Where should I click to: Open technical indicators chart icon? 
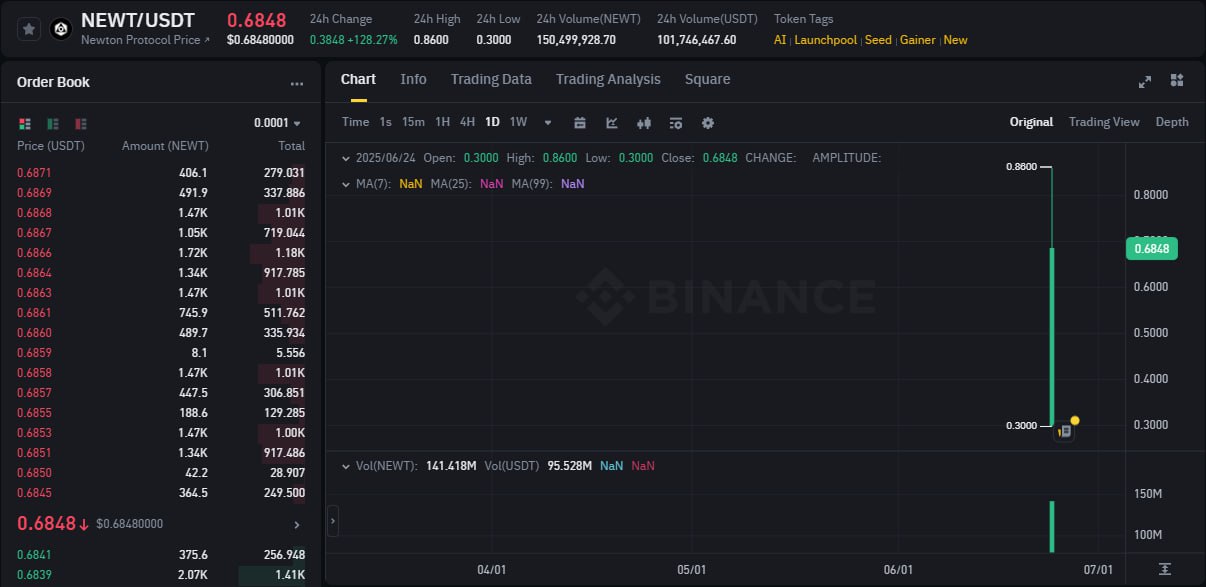(x=612, y=123)
